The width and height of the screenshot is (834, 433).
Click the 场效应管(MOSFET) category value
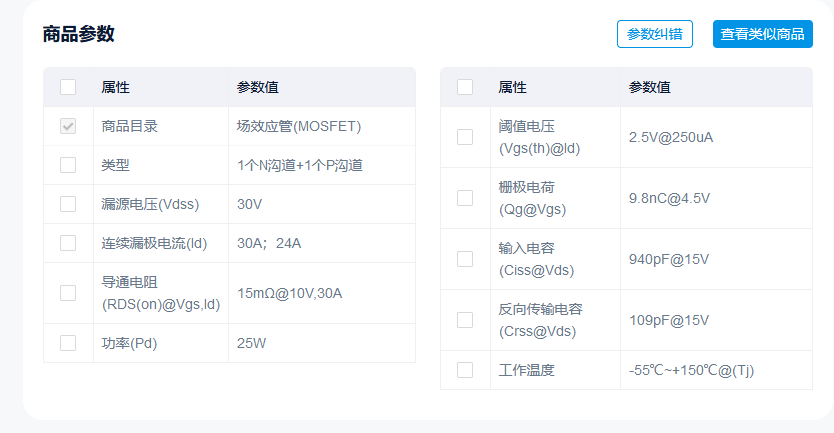298,126
